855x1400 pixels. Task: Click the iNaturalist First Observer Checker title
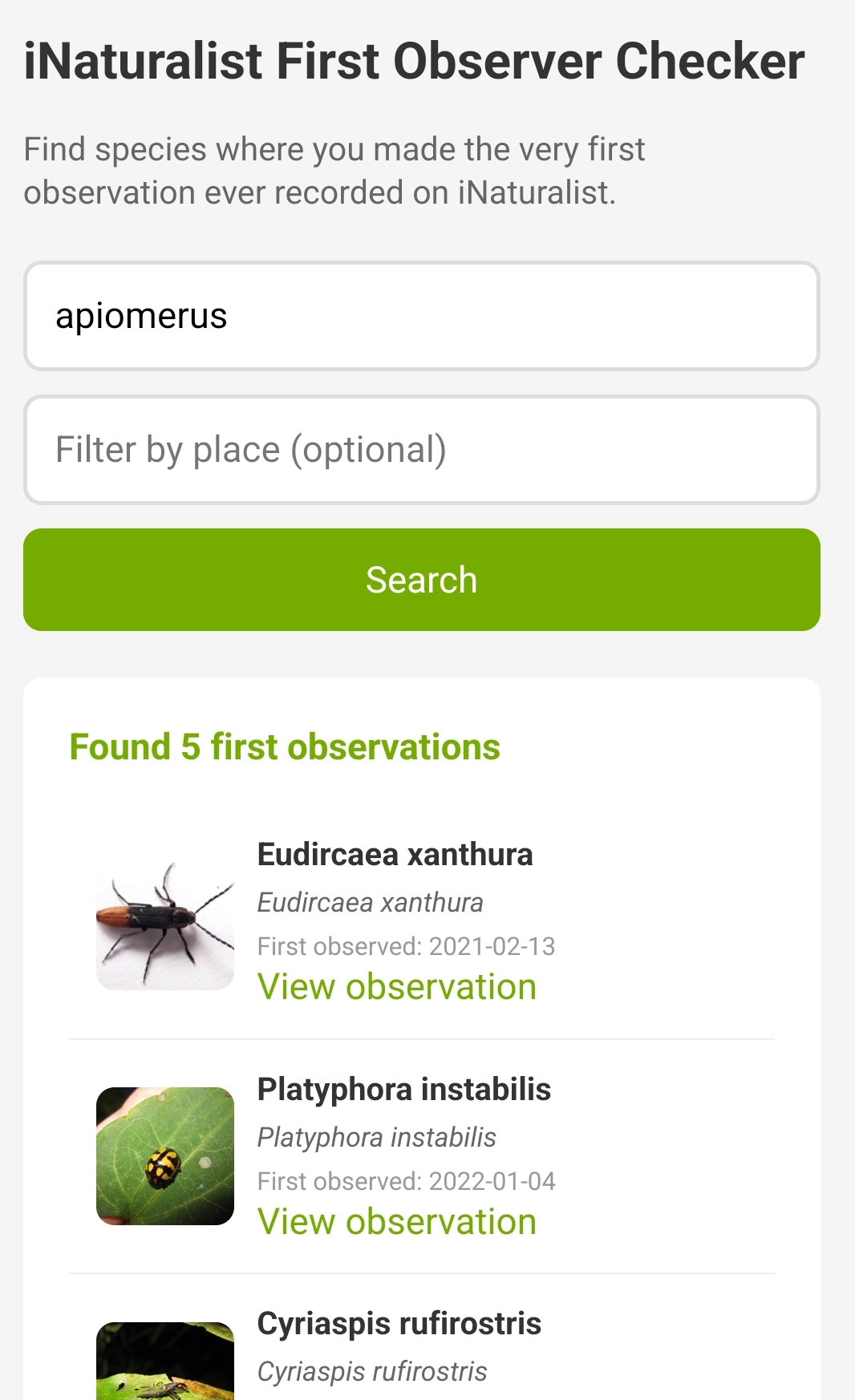tap(414, 62)
